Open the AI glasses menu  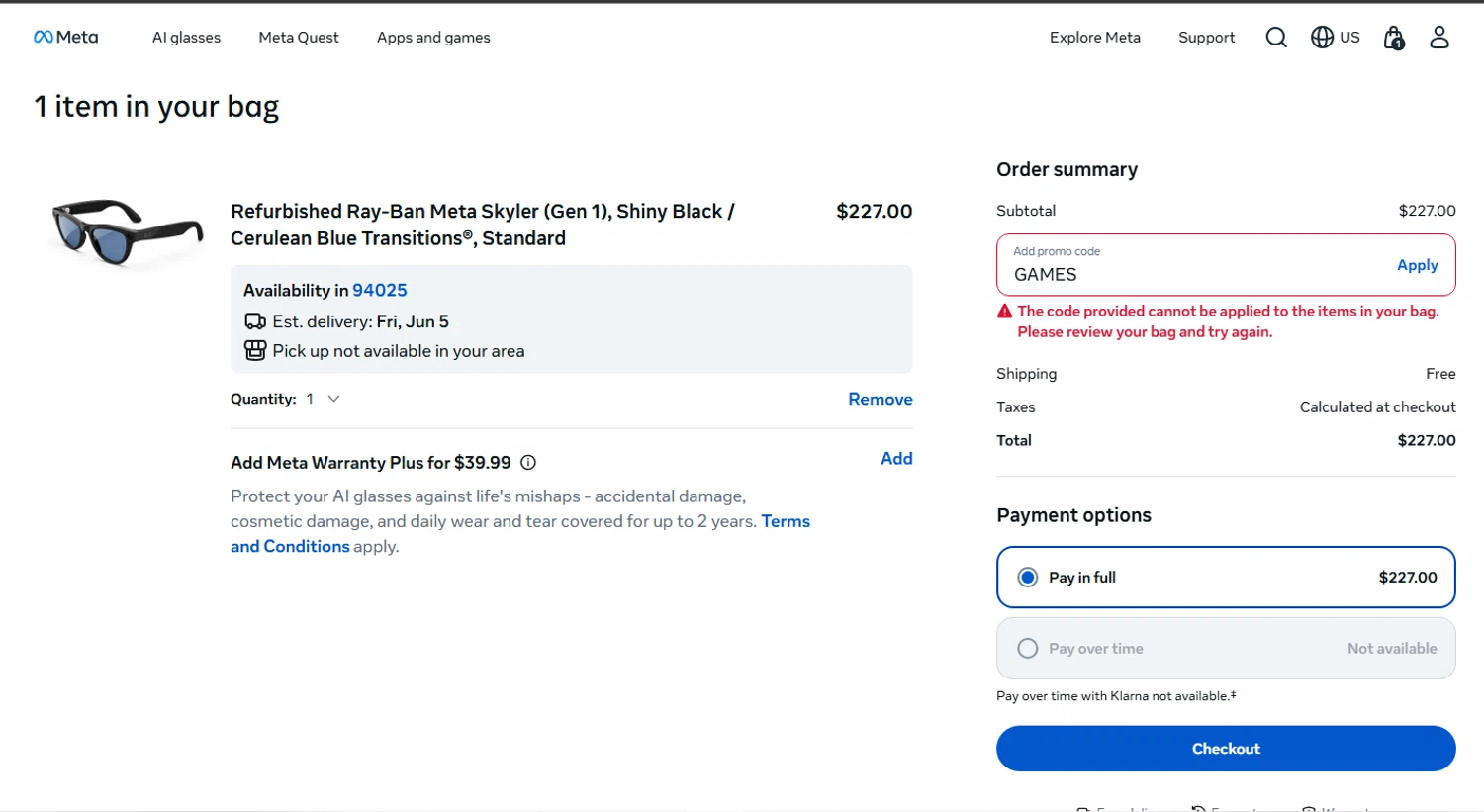click(186, 38)
